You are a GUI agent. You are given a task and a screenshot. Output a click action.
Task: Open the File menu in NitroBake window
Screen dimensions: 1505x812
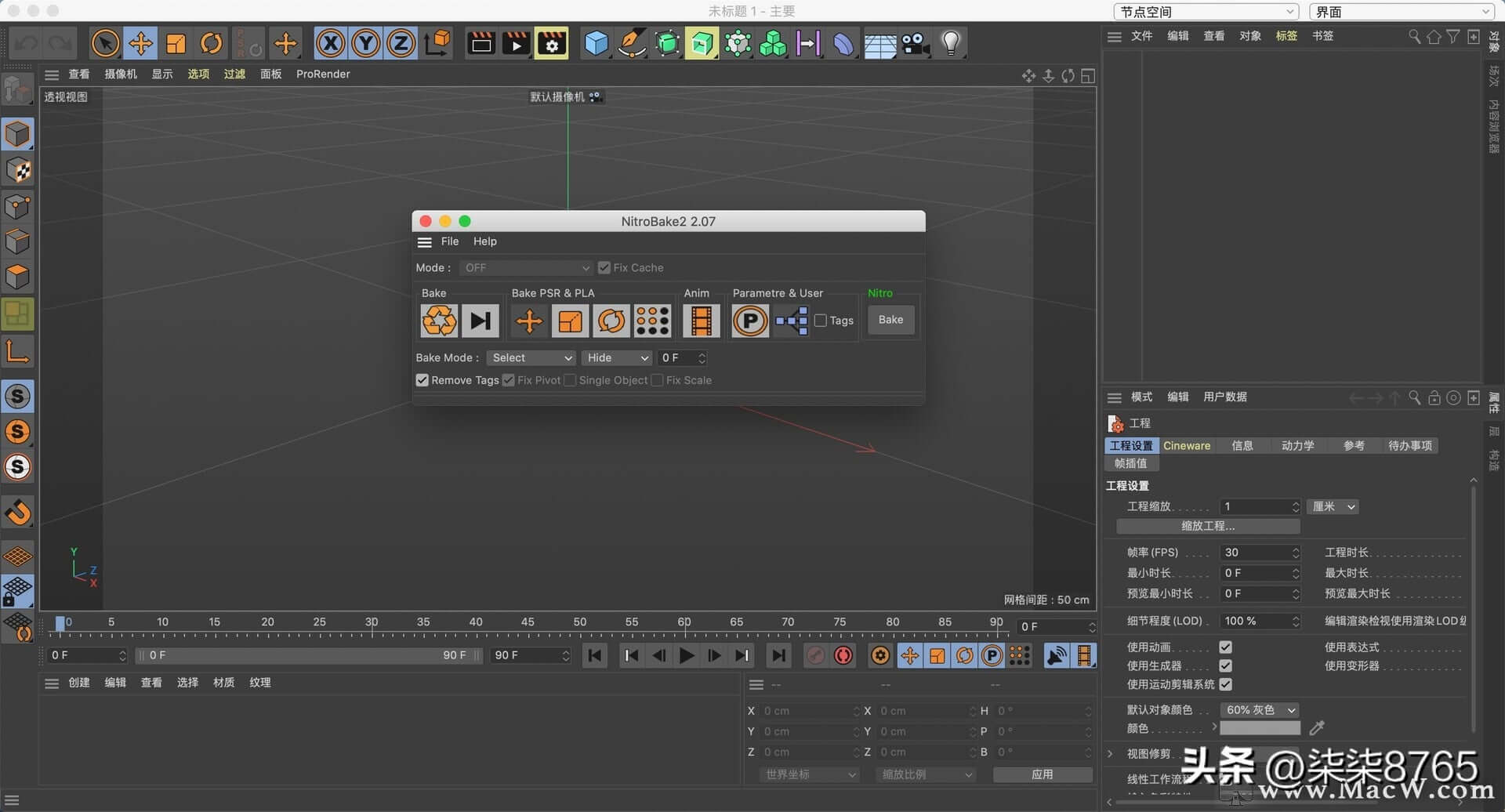pyautogui.click(x=449, y=241)
